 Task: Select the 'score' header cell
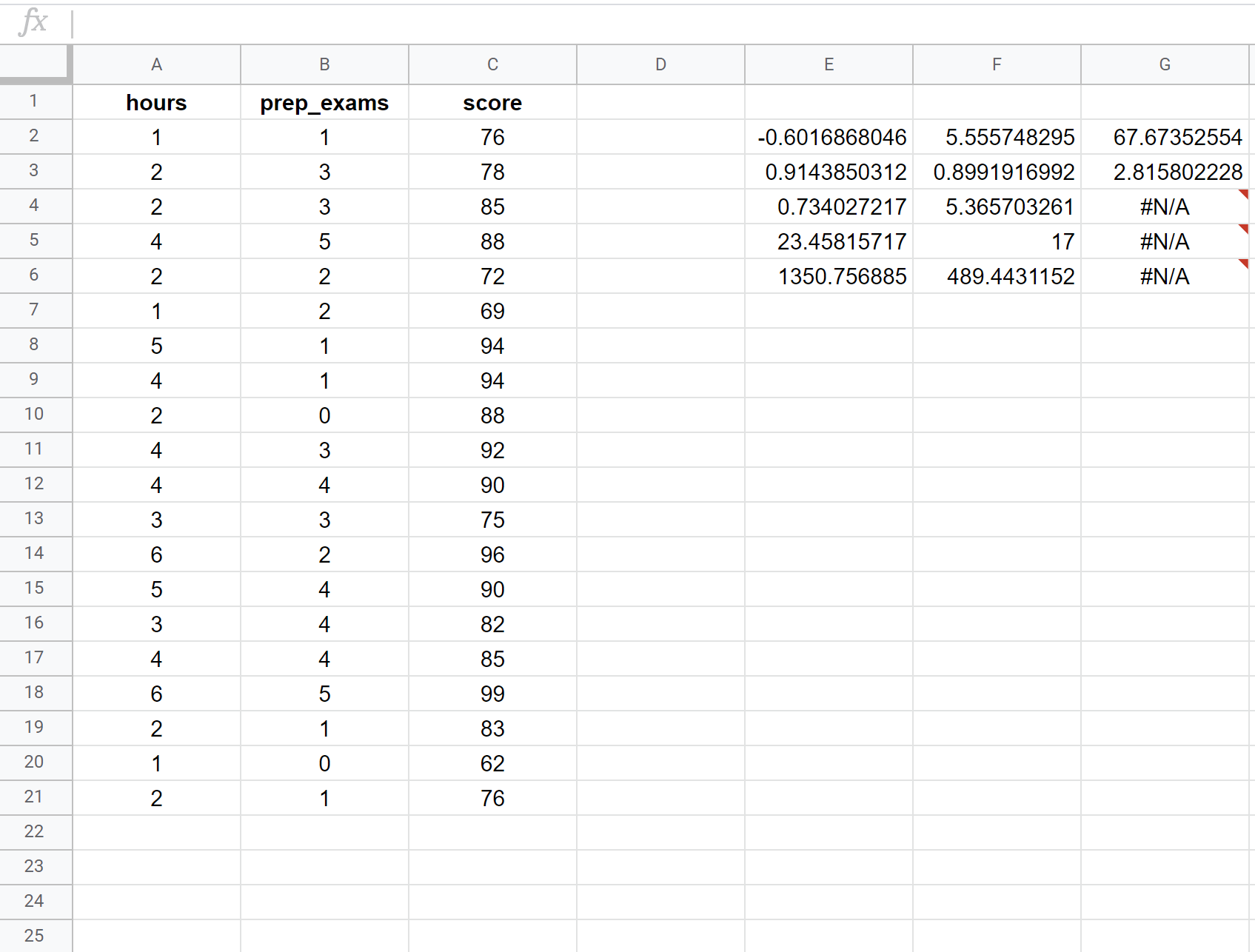click(492, 102)
